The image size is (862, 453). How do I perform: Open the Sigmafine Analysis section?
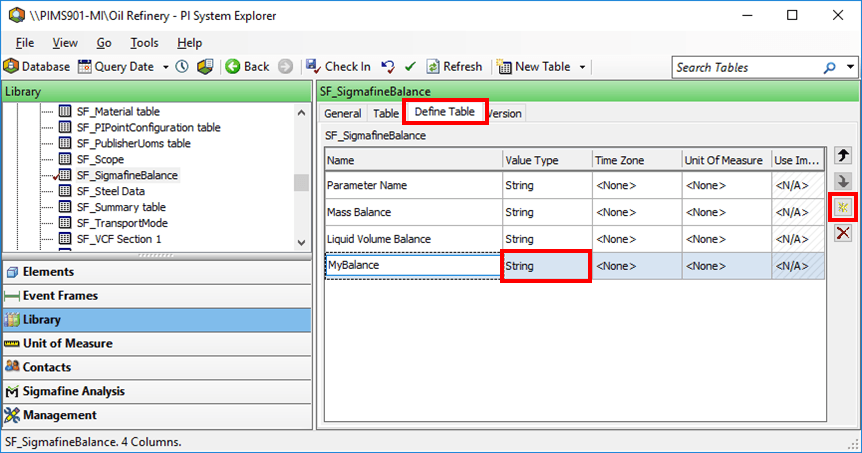(157, 391)
